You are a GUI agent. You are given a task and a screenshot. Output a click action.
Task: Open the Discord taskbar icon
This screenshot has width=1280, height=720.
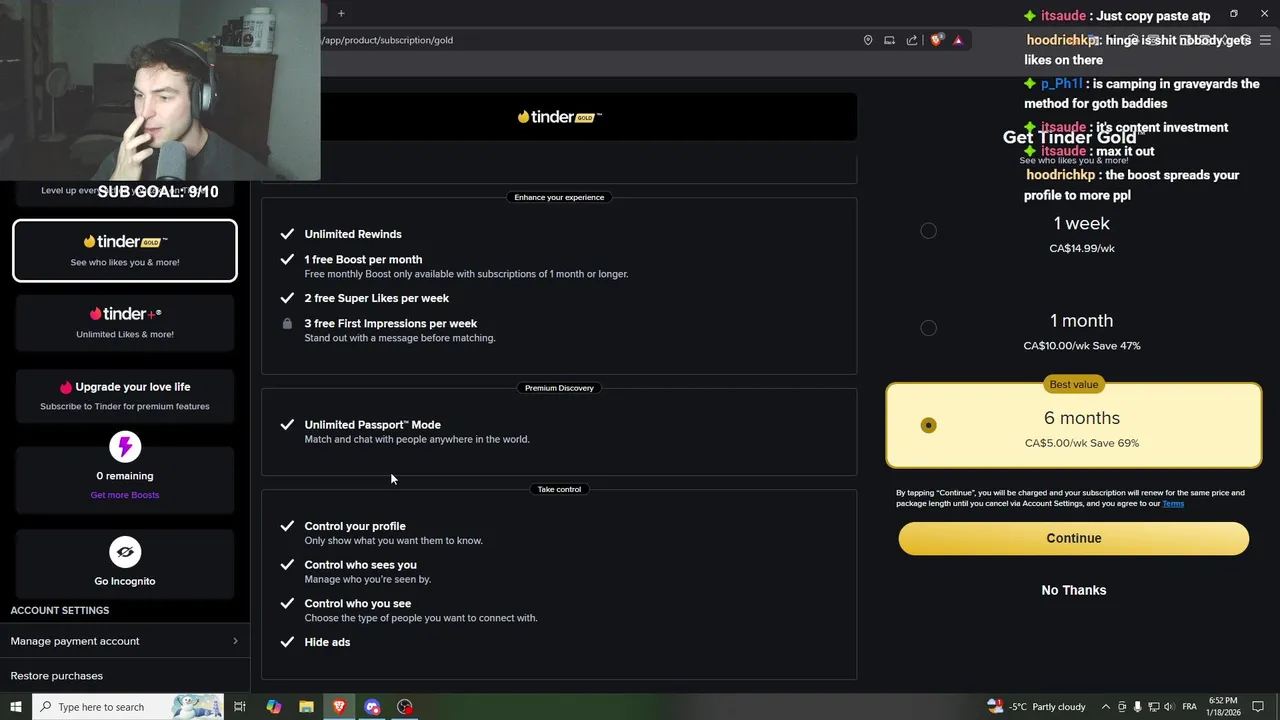click(x=372, y=707)
